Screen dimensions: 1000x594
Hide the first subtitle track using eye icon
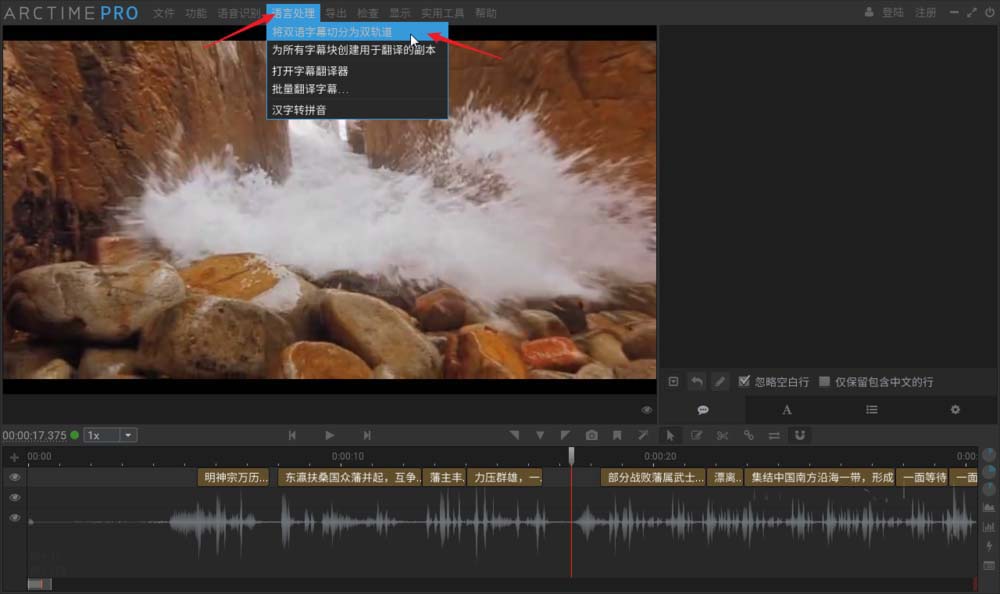(14, 478)
